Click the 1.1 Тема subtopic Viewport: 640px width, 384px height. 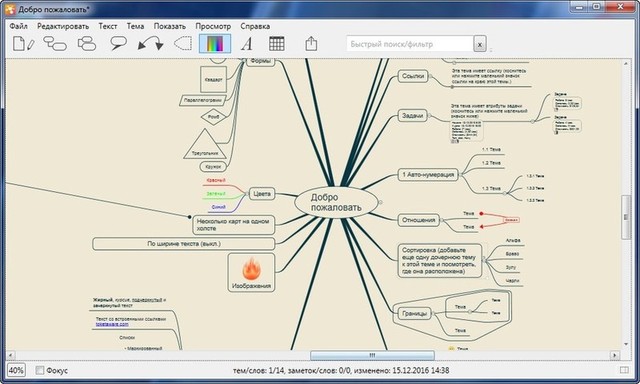coord(491,149)
